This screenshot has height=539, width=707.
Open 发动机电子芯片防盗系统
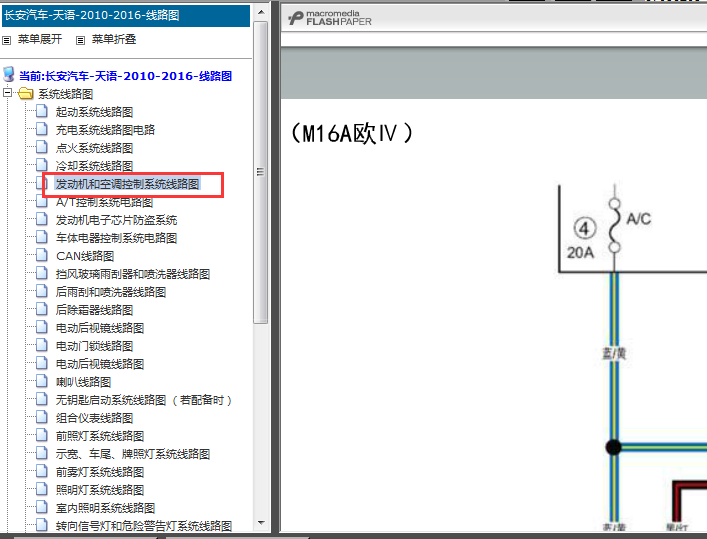tap(116, 220)
